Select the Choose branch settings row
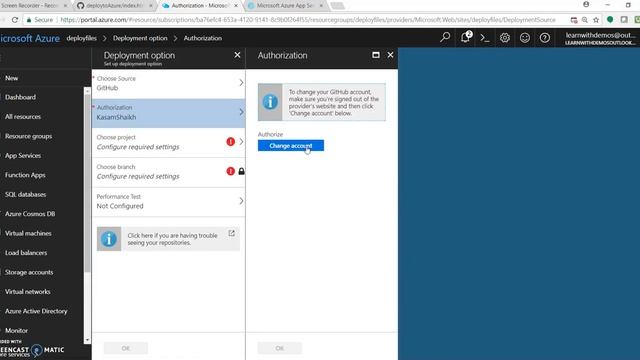This screenshot has width=640, height=360. pyautogui.click(x=169, y=172)
